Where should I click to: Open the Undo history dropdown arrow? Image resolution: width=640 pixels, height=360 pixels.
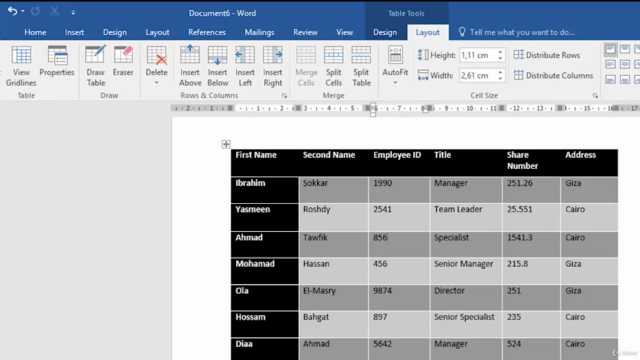point(22,11)
